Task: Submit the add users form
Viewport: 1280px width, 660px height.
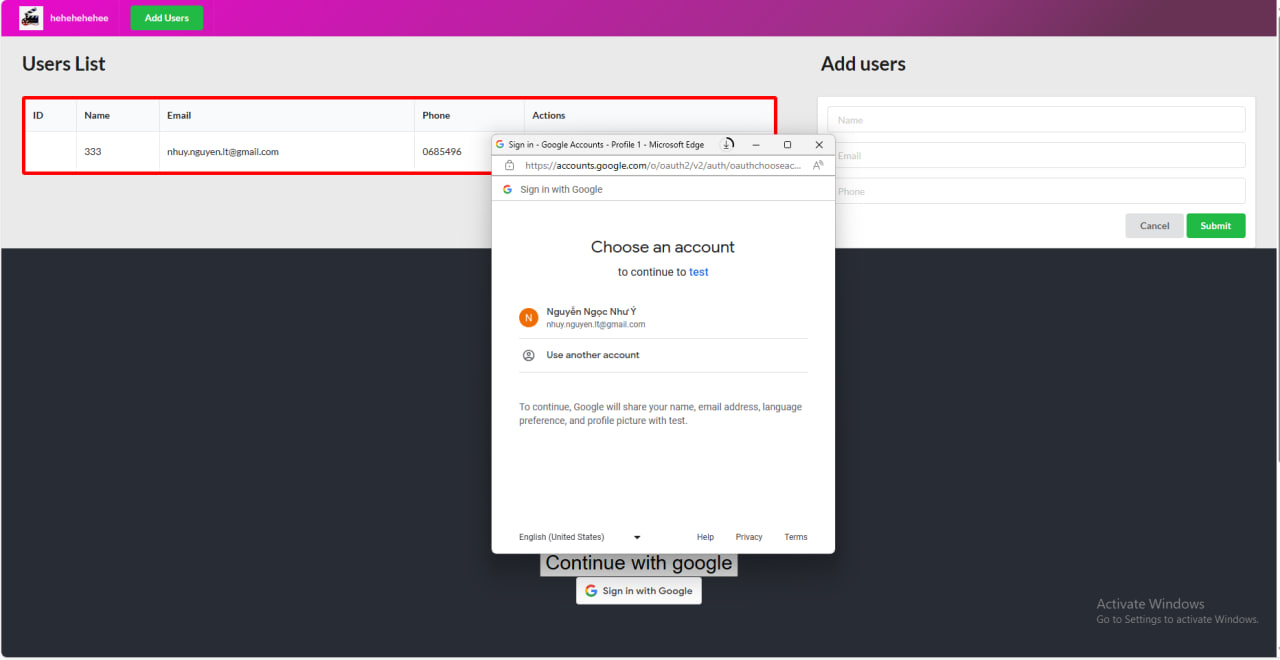Action: [1215, 225]
